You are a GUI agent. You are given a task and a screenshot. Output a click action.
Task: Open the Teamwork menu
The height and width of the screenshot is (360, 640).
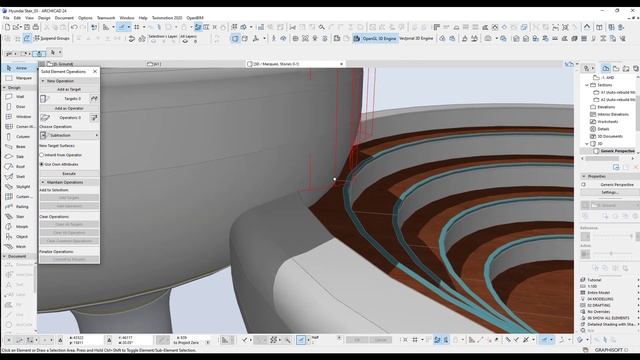coord(106,18)
